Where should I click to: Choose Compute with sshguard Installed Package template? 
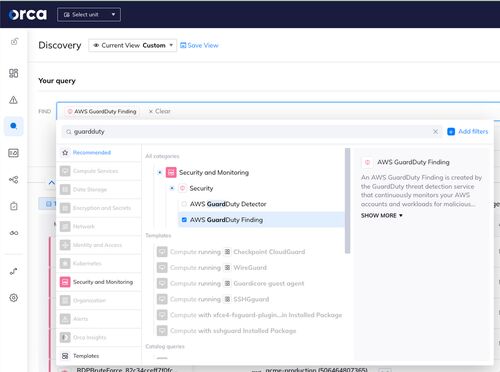[x=226, y=331]
